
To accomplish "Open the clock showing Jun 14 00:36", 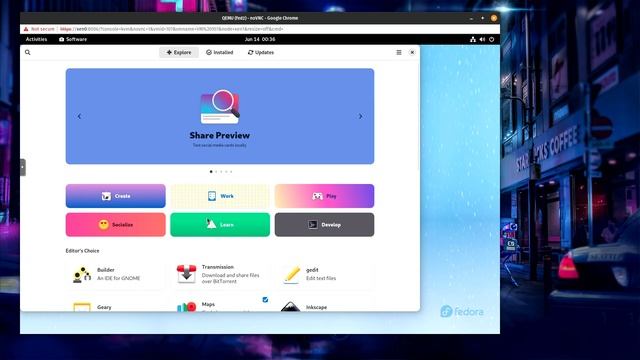I will click(x=260, y=39).
